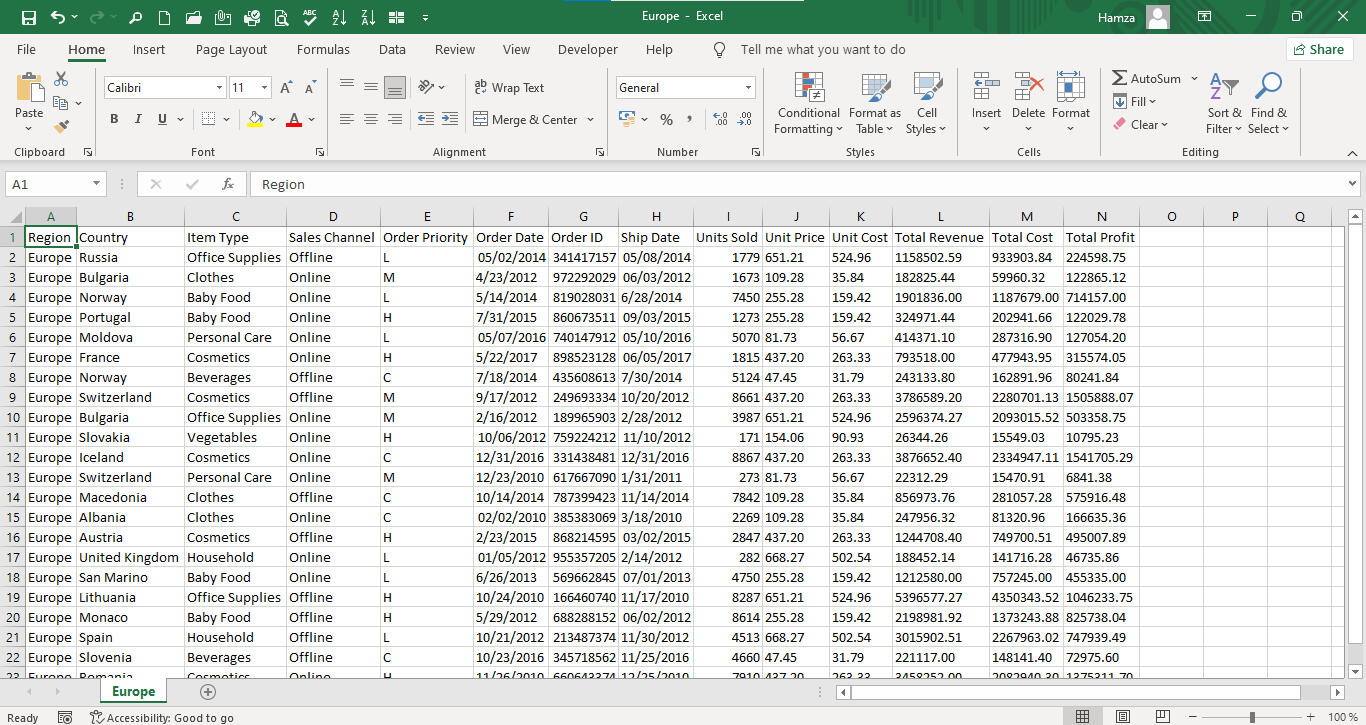
Task: Click the Borders icon
Action: pos(208,119)
